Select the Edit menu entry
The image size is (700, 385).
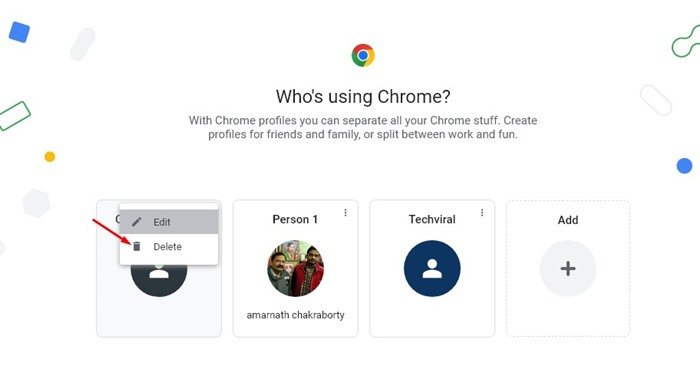pyautogui.click(x=169, y=222)
